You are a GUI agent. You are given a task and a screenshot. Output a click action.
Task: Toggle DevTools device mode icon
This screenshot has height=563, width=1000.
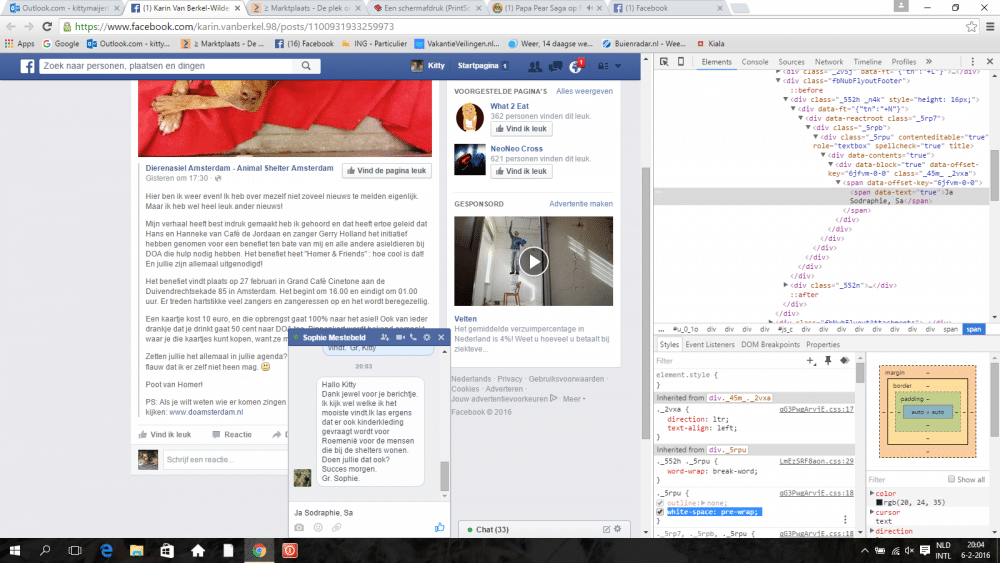pyautogui.click(x=681, y=62)
